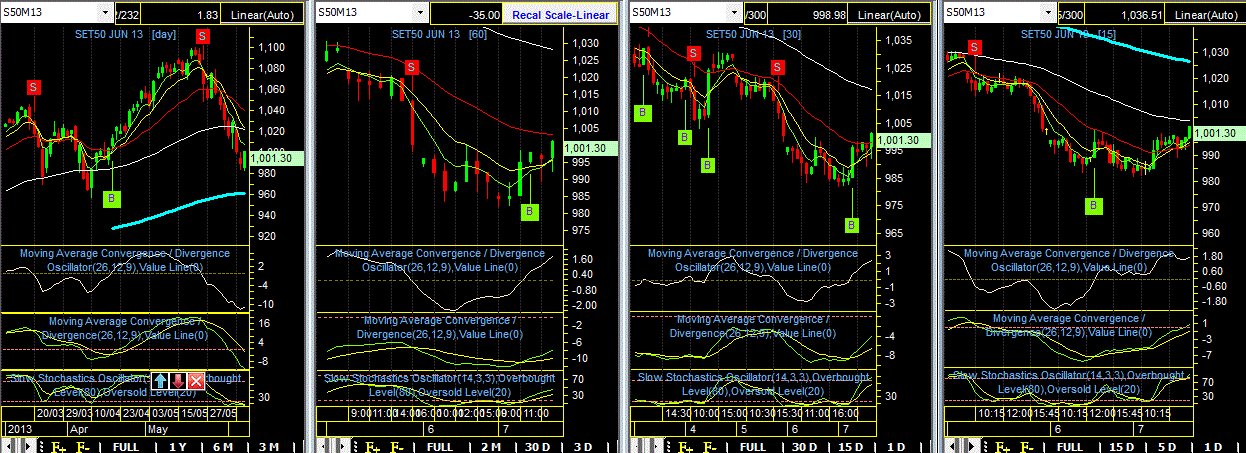
Task: Select 3 D range in 60-minute chart panel
Action: (583, 446)
